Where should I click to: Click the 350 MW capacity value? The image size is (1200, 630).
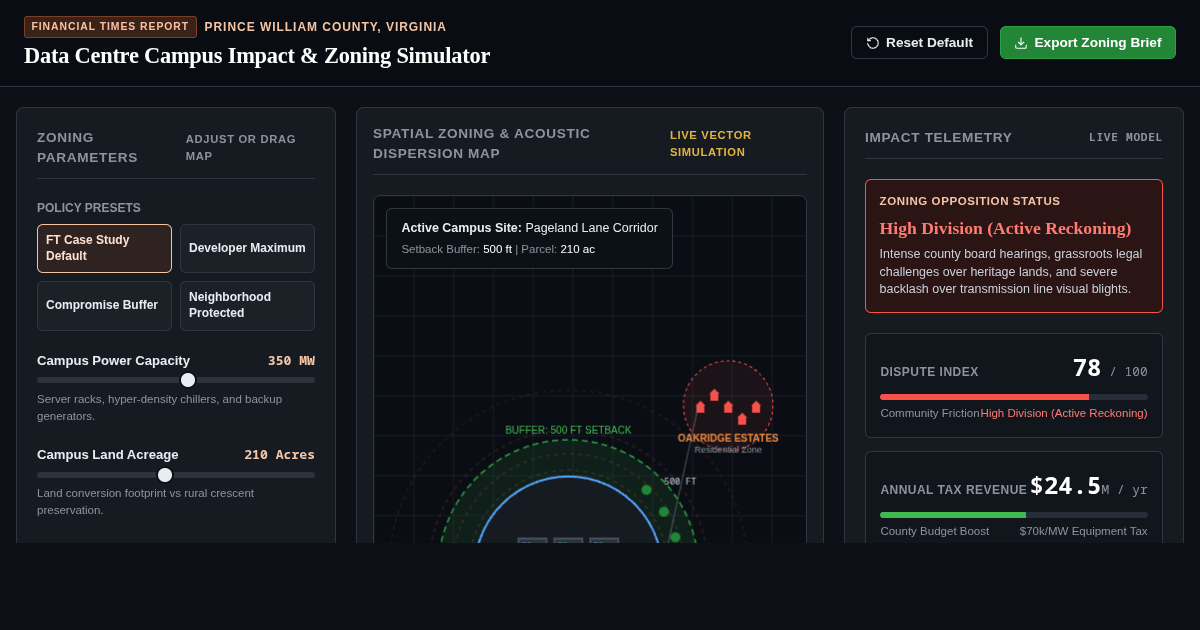click(291, 360)
